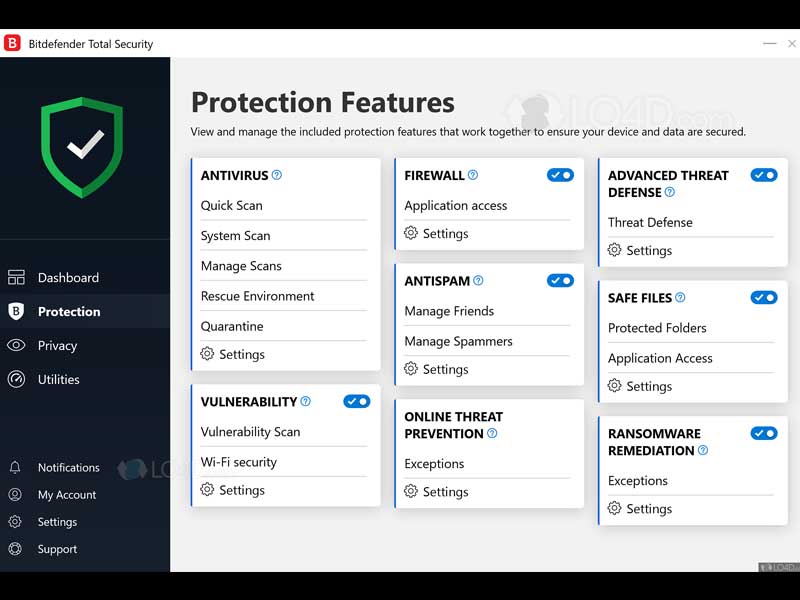This screenshot has height=600, width=800.
Task: Toggle the Vulnerability switch
Action: pos(357,402)
